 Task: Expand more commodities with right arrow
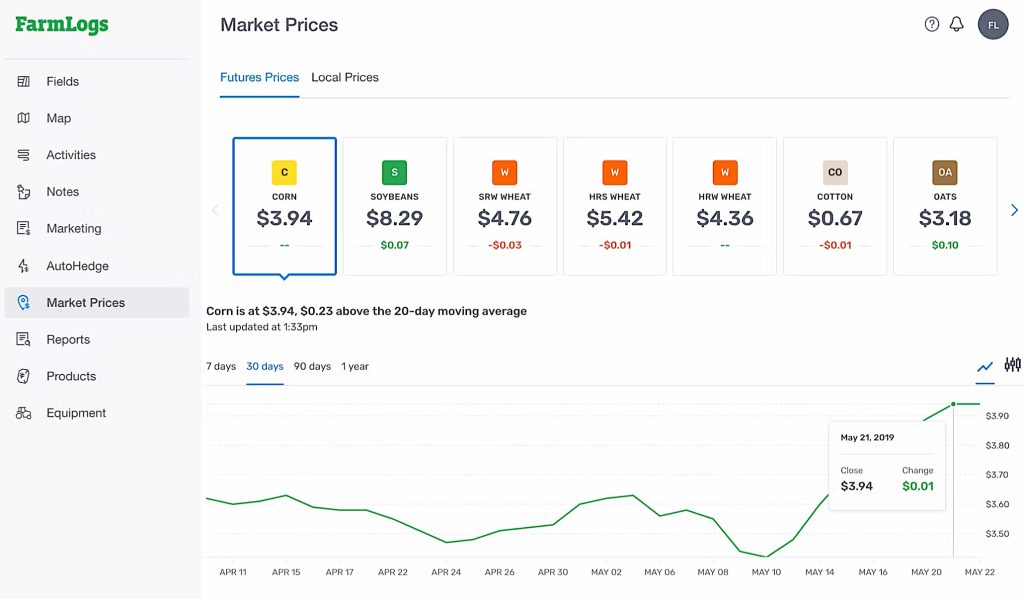(1014, 210)
